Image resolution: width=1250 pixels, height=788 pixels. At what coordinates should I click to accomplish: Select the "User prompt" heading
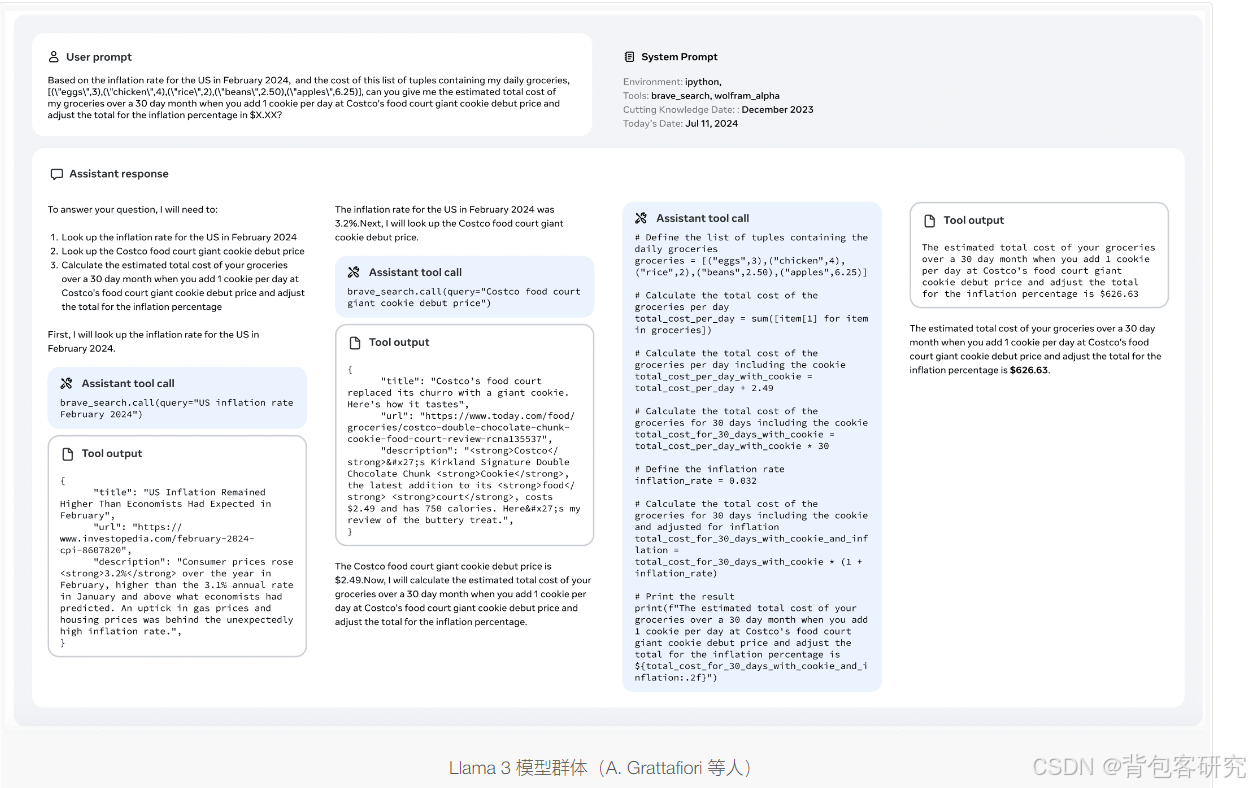click(99, 57)
